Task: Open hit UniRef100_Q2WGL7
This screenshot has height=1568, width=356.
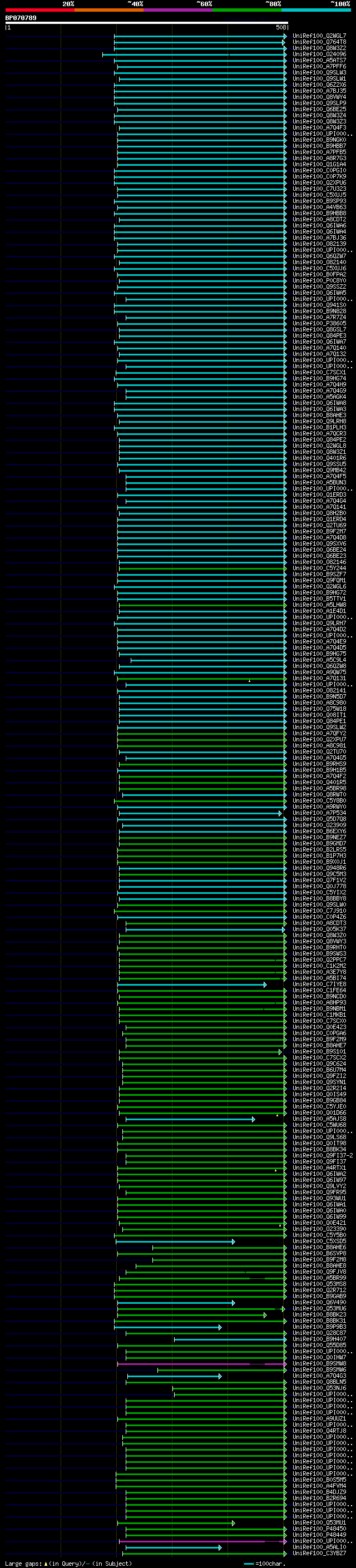Action: pyautogui.click(x=319, y=36)
